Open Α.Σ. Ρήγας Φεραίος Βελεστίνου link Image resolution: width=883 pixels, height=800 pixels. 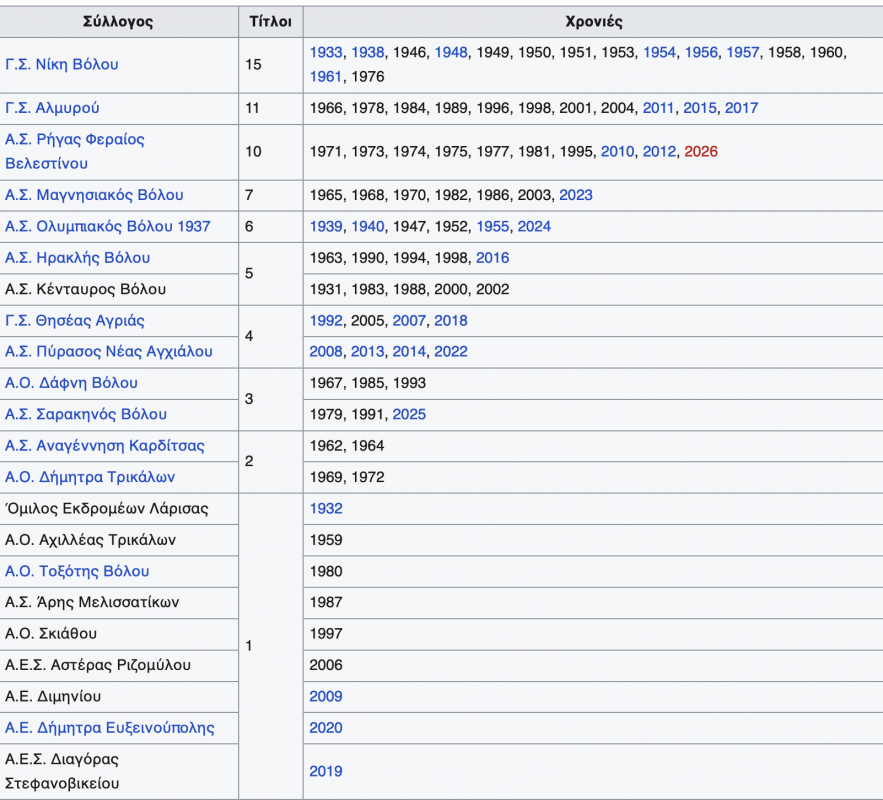click(75, 139)
